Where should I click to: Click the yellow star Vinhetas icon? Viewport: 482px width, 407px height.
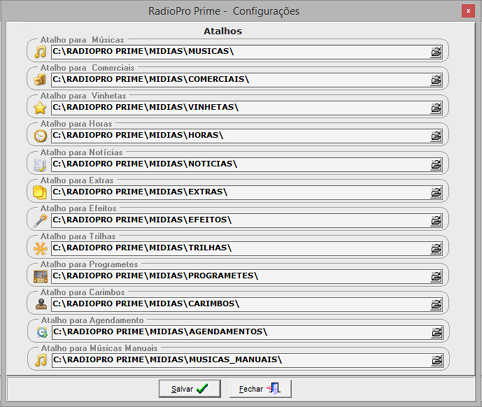[40, 108]
